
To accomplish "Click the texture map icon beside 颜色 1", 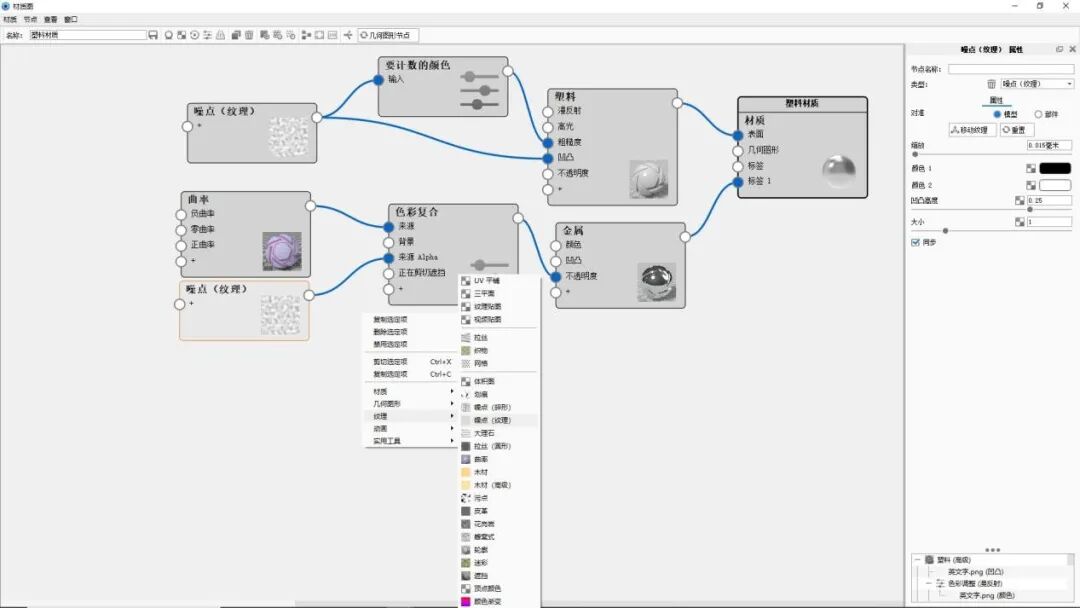I will tap(1032, 168).
